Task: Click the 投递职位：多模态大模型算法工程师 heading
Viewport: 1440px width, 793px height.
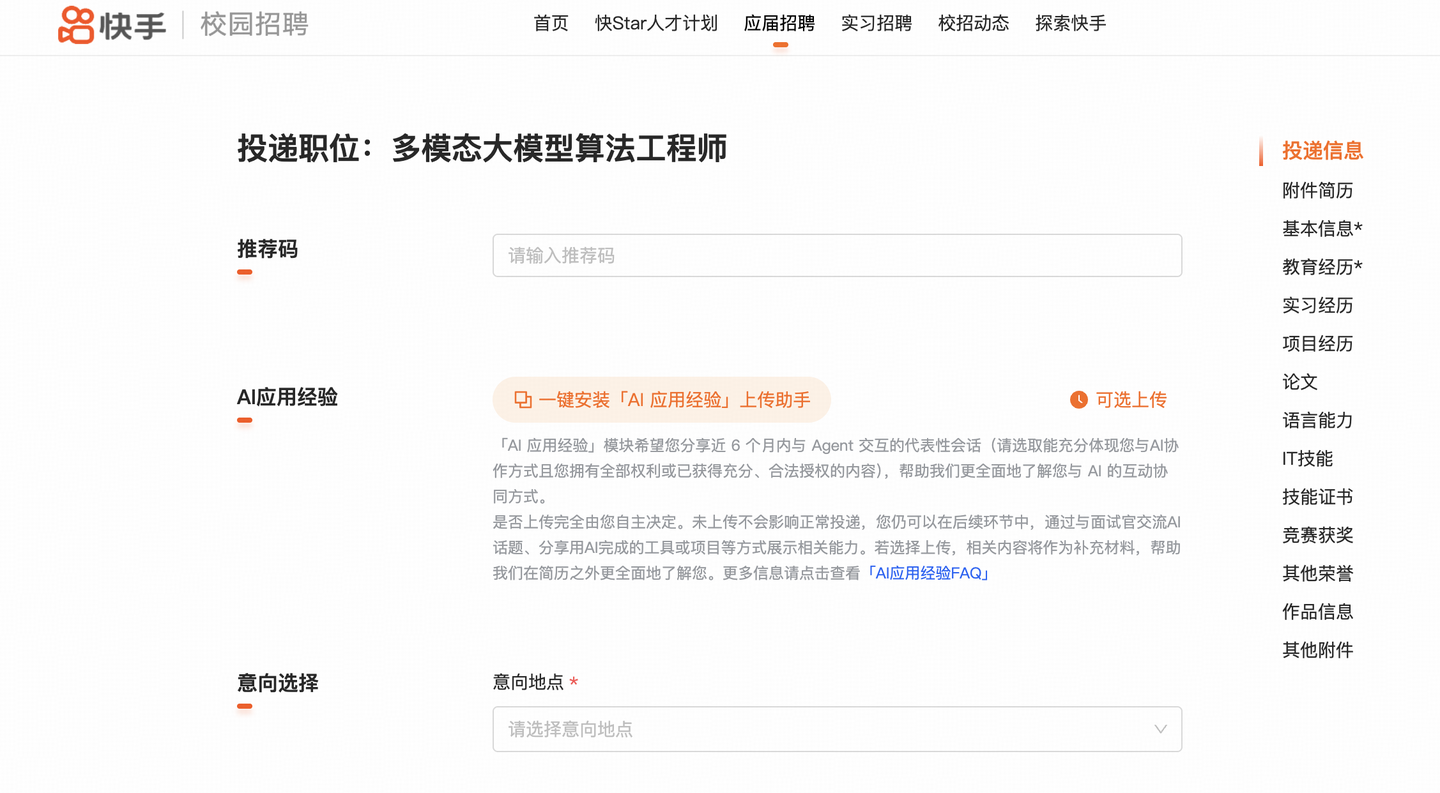Action: click(482, 149)
